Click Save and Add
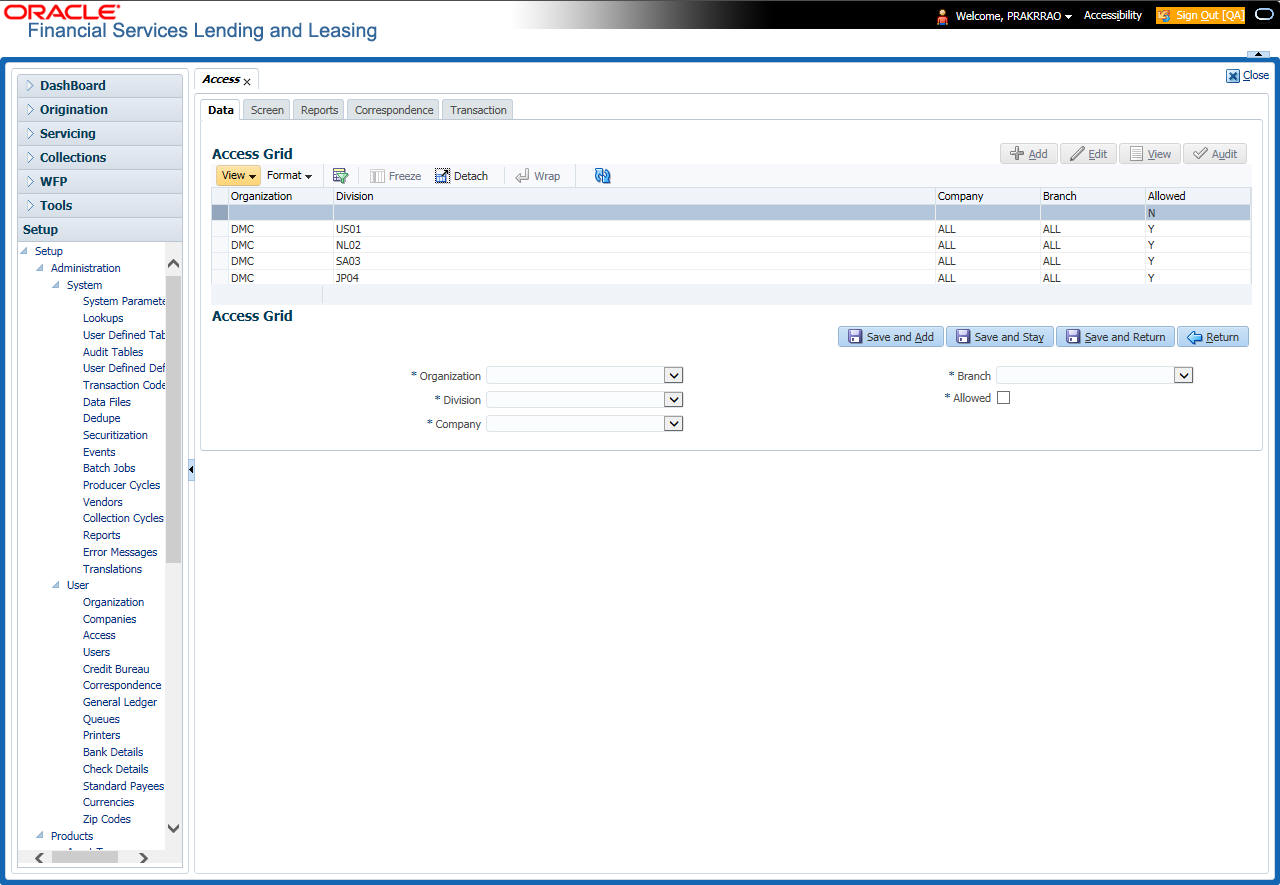This screenshot has width=1280, height=885. coord(890,337)
